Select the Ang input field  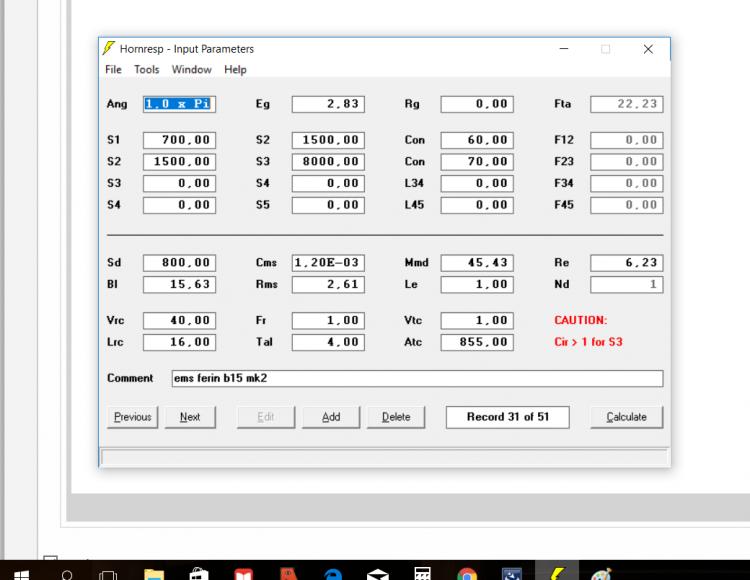(178, 104)
